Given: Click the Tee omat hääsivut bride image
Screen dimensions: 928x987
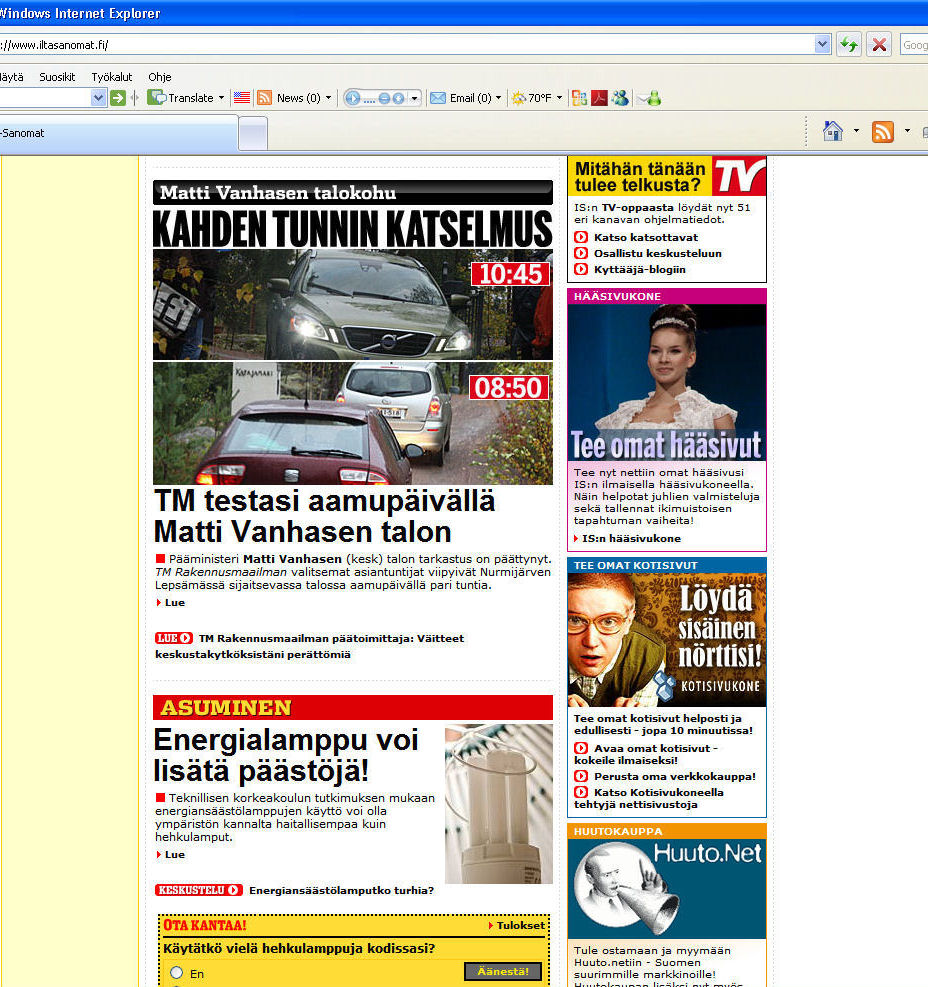Looking at the screenshot, I should point(667,383).
